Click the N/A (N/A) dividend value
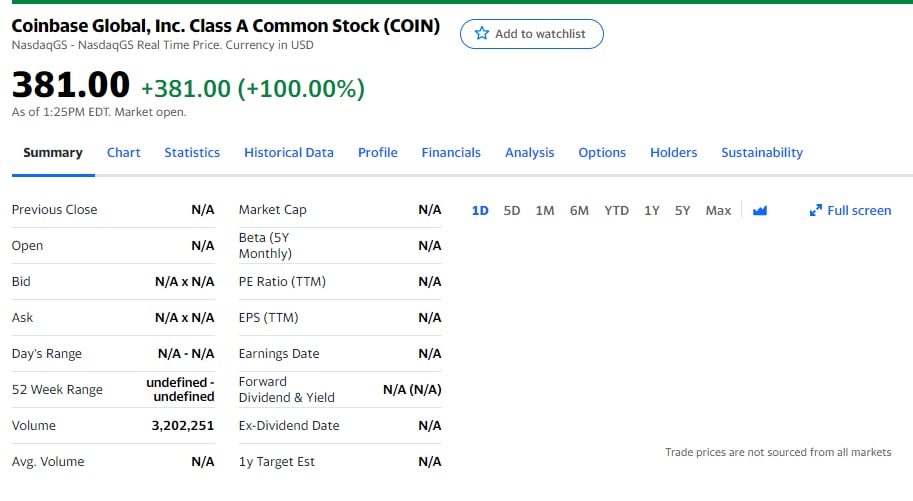 (x=412, y=390)
